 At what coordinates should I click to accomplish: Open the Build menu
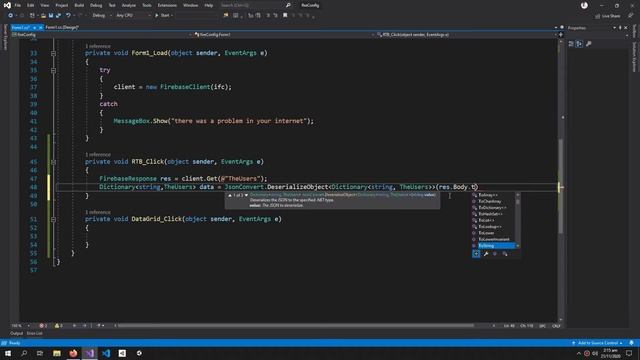[x=79, y=5]
